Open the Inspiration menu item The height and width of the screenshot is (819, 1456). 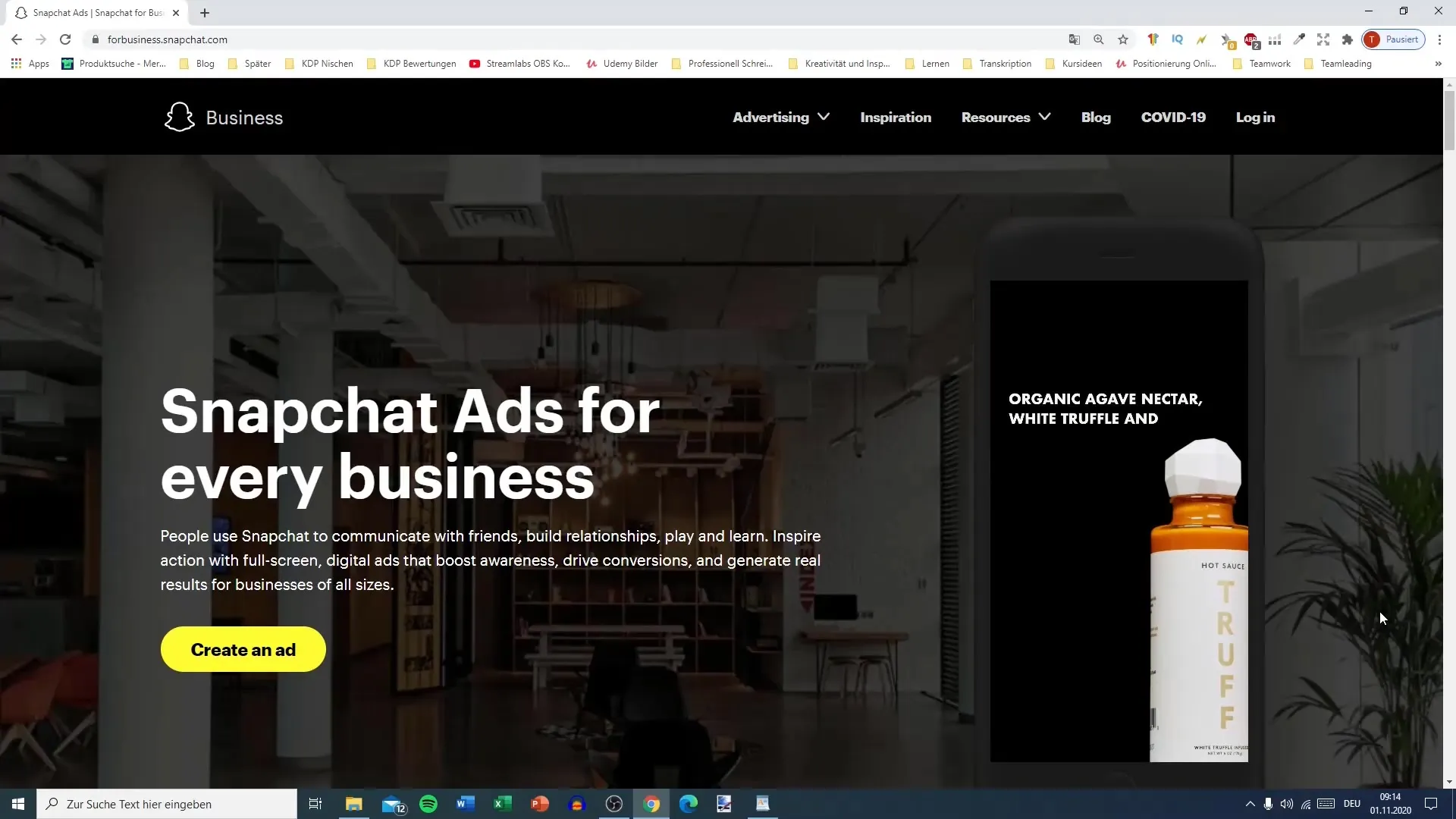[896, 118]
